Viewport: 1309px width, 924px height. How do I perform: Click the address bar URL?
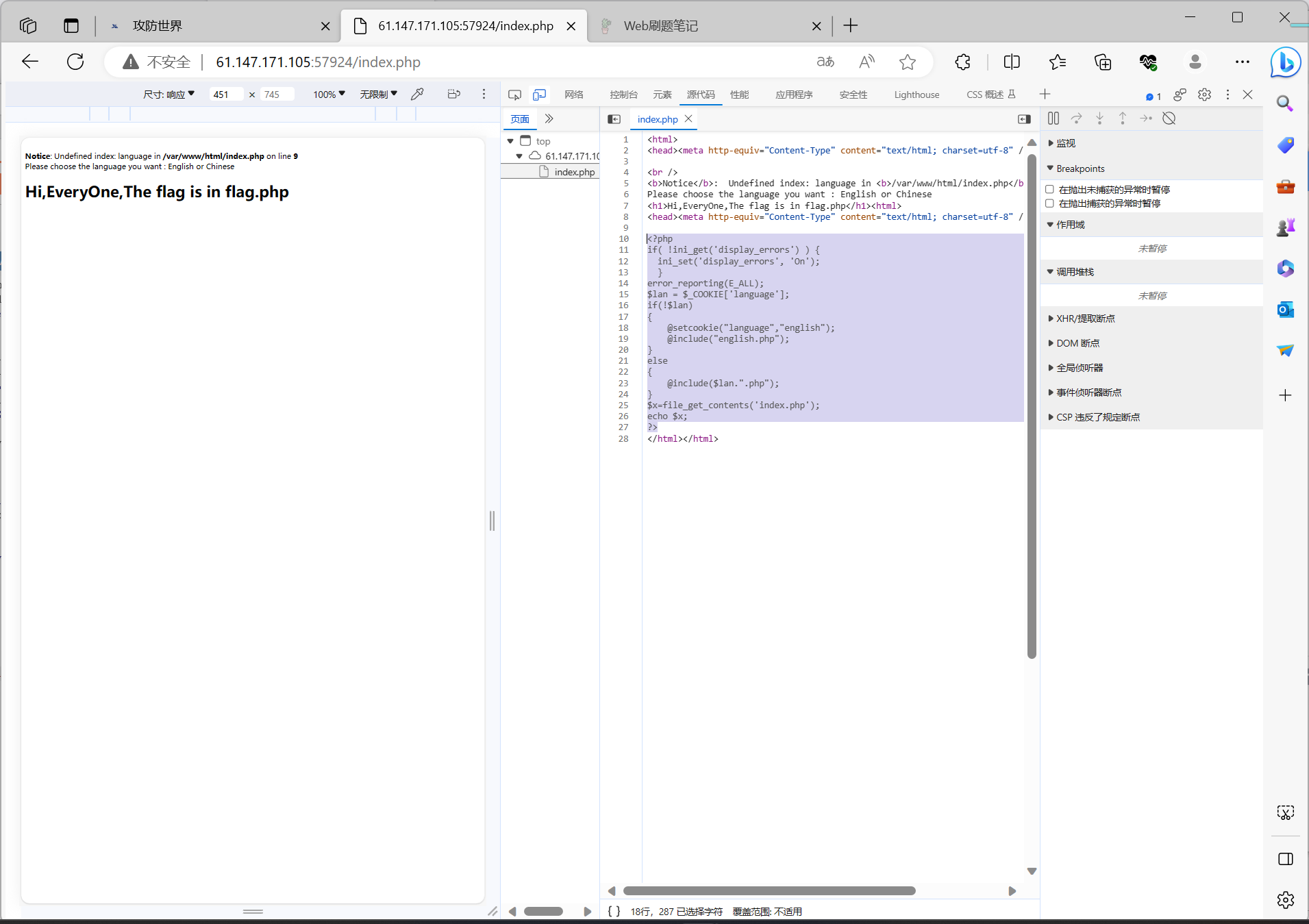coord(318,62)
